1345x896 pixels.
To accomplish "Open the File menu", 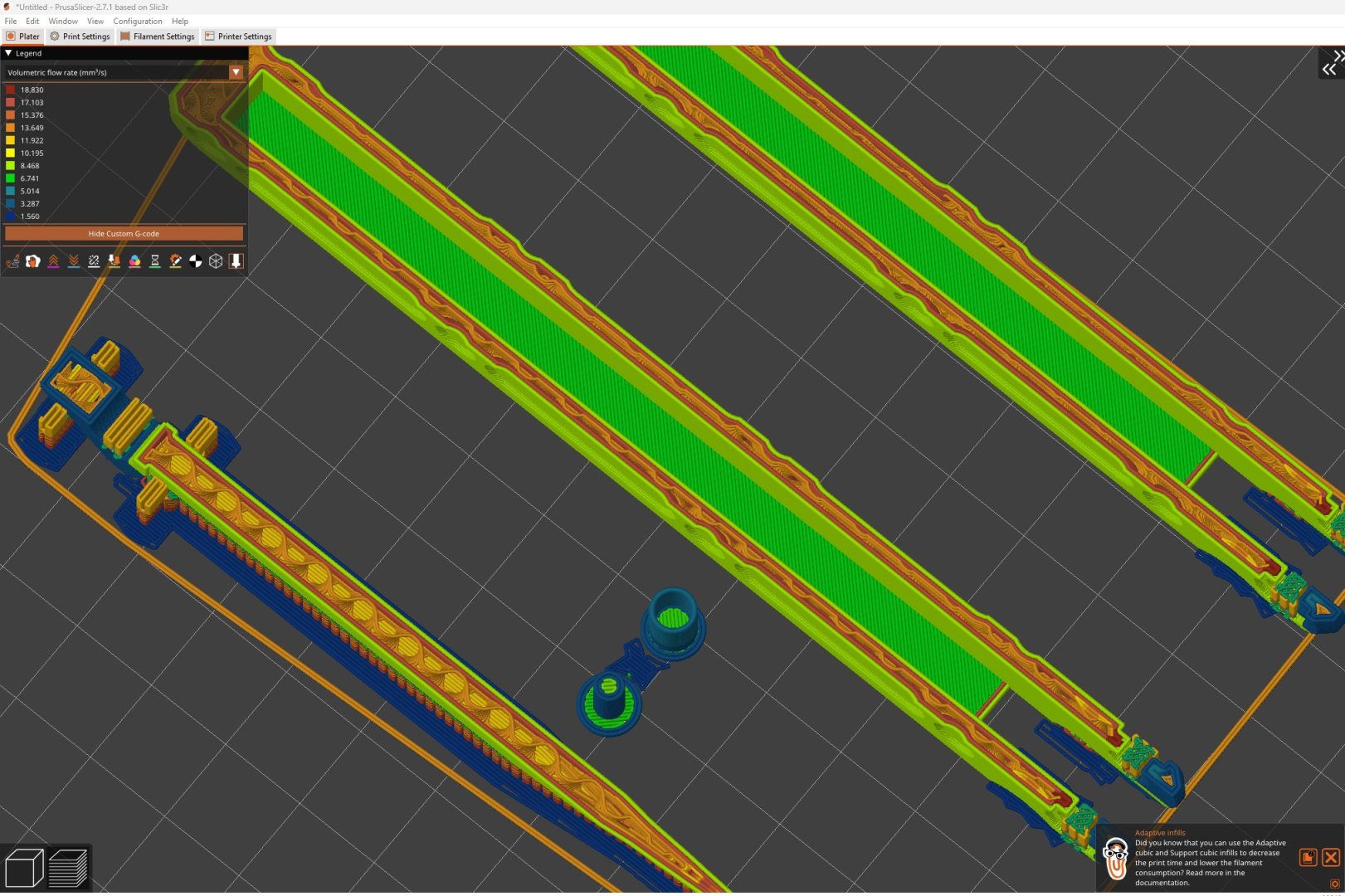I will click(11, 21).
